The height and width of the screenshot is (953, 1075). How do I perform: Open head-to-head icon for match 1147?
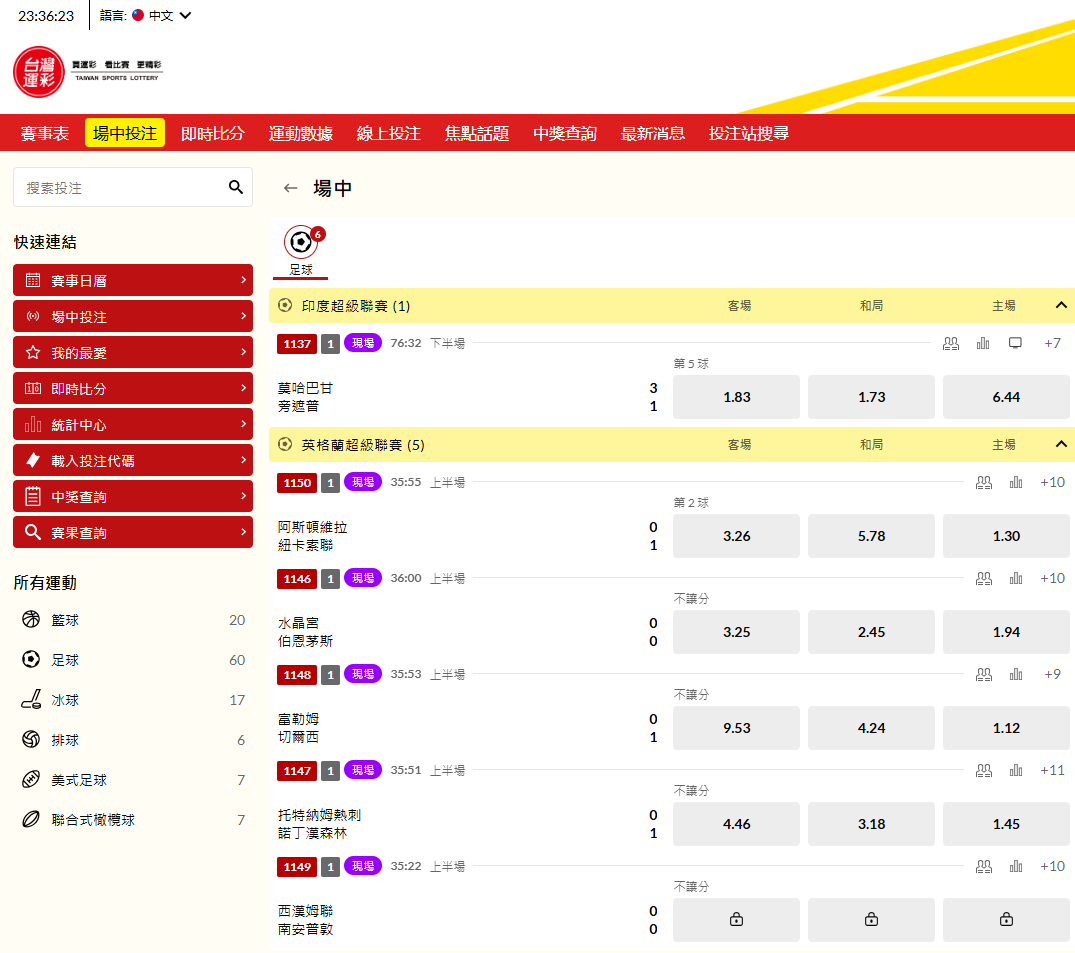[984, 771]
